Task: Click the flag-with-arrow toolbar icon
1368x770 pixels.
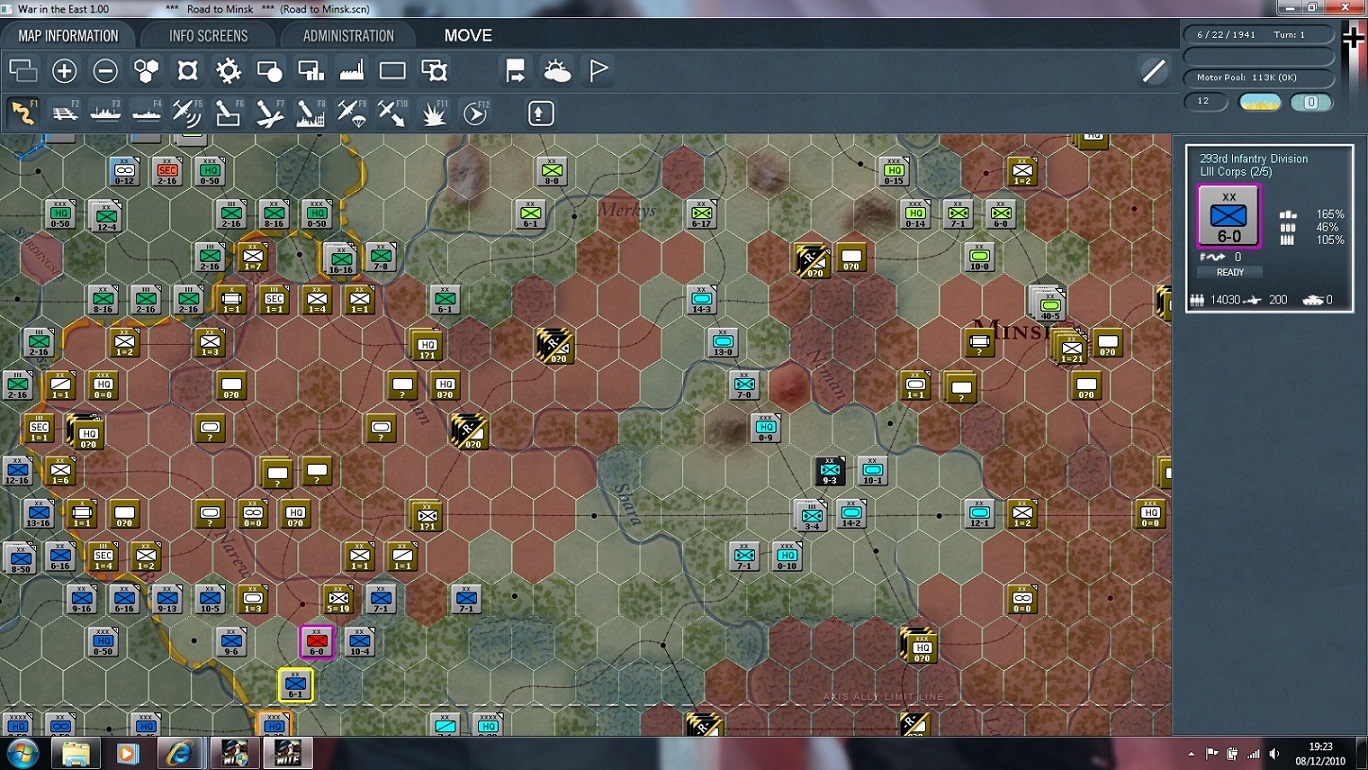Action: (x=515, y=71)
